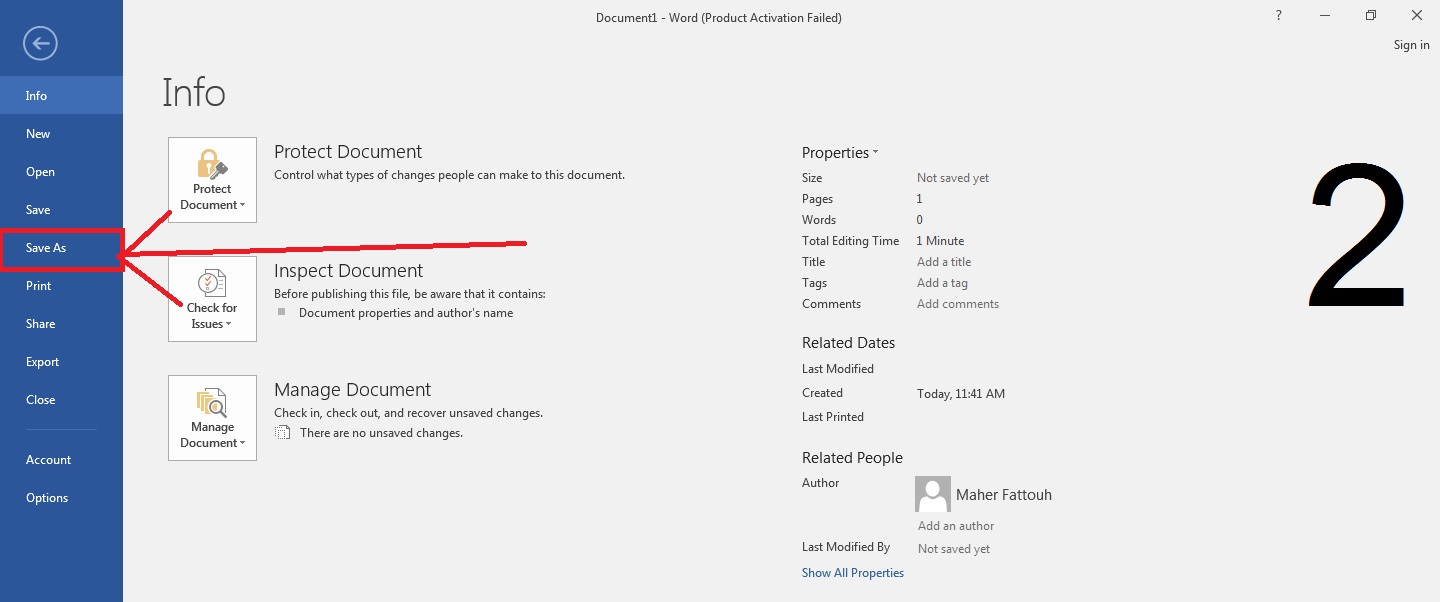1440x602 pixels.
Task: Open the Share menu item
Action: tap(61, 324)
